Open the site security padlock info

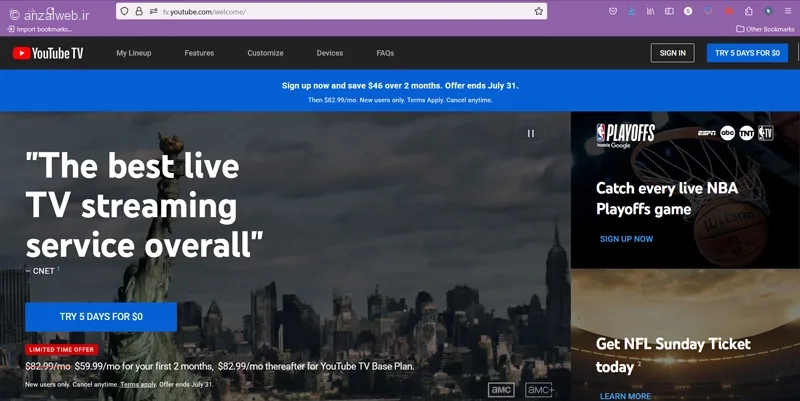click(139, 11)
